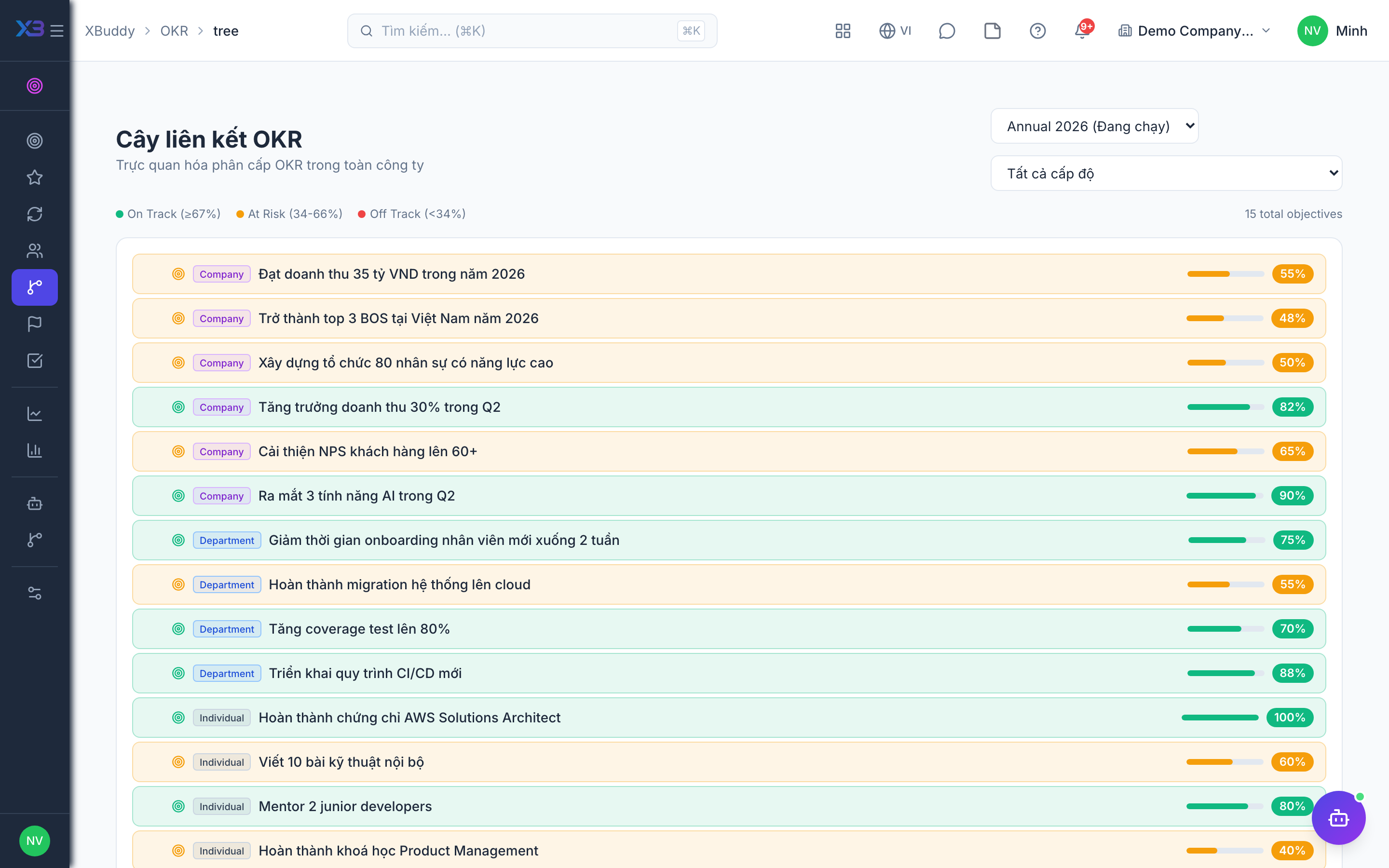
Task: Open the Annual 2026 cycle dropdown
Action: tap(1094, 126)
